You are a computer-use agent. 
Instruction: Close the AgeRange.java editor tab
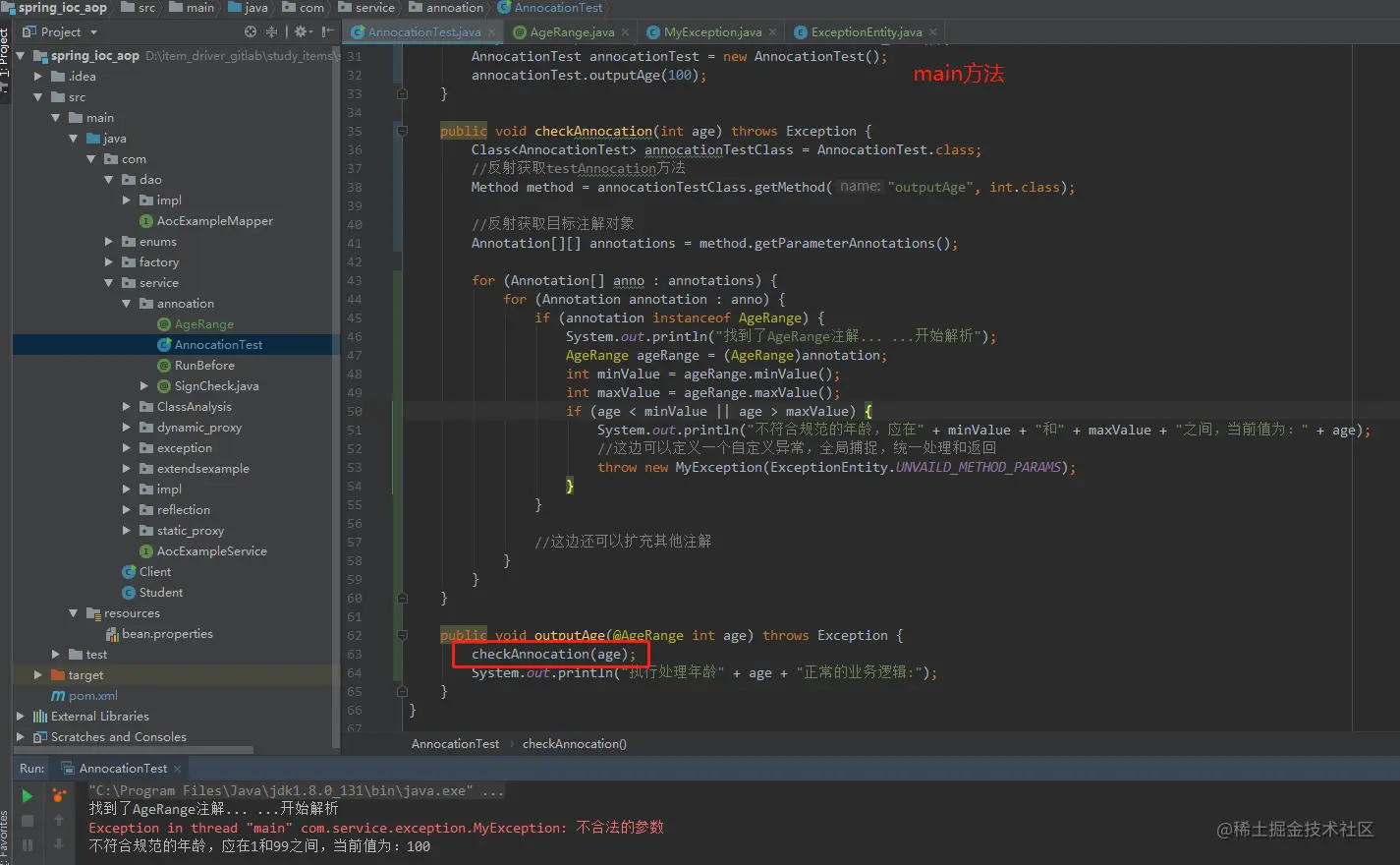pos(625,32)
